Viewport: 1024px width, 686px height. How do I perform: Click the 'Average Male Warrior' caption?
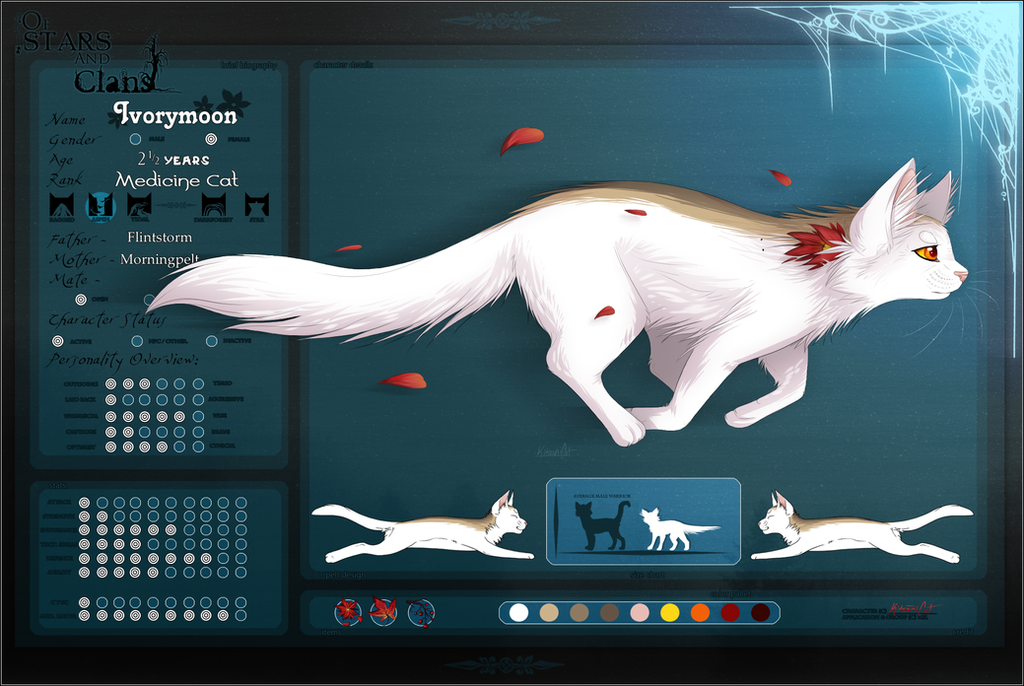coord(602,497)
